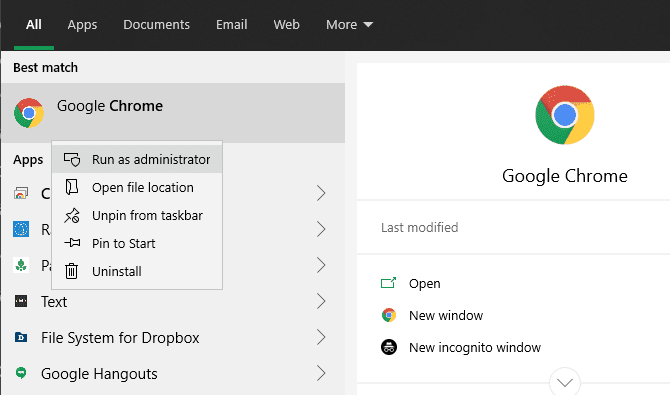The image size is (670, 395).
Task: Choose Run as administrator
Action: coord(137,159)
